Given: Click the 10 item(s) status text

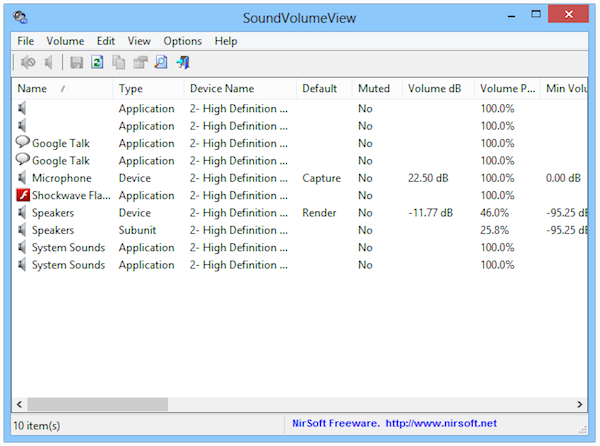Looking at the screenshot, I should point(37,425).
